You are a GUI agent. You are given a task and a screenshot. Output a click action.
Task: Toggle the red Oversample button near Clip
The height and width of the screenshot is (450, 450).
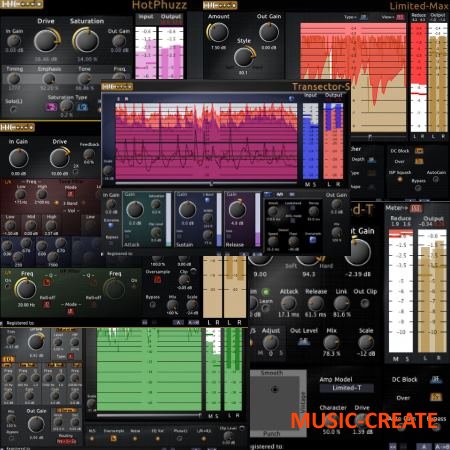point(158,280)
